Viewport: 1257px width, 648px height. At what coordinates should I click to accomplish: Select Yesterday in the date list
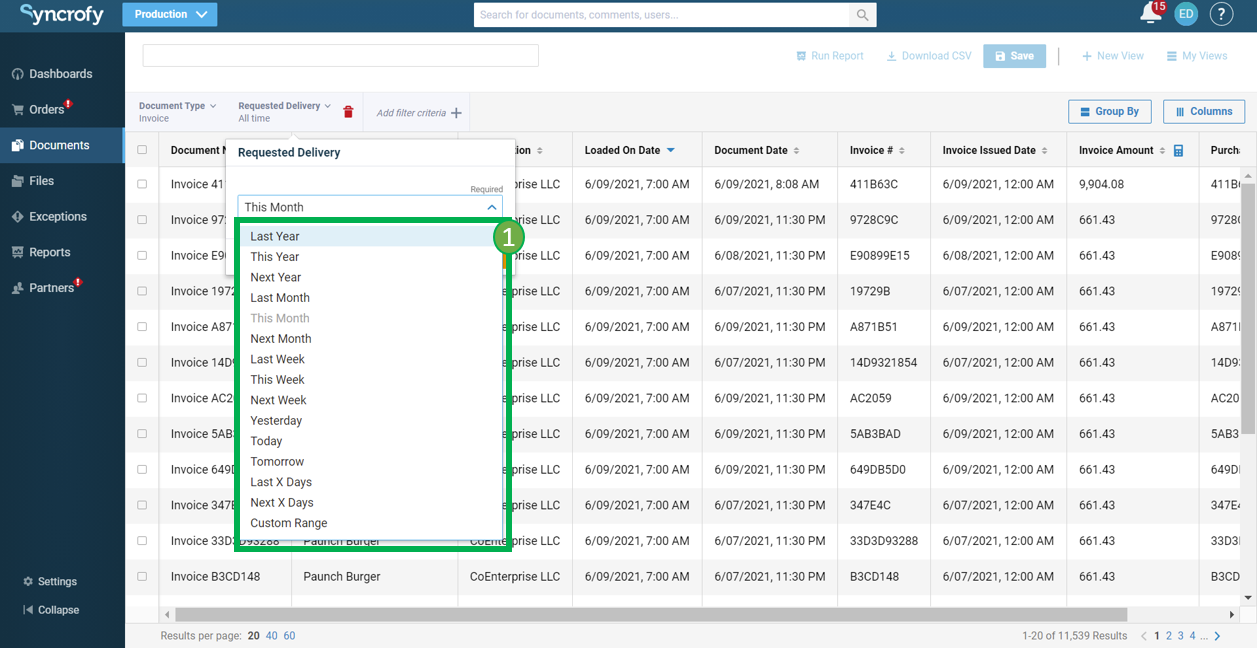pos(370,421)
